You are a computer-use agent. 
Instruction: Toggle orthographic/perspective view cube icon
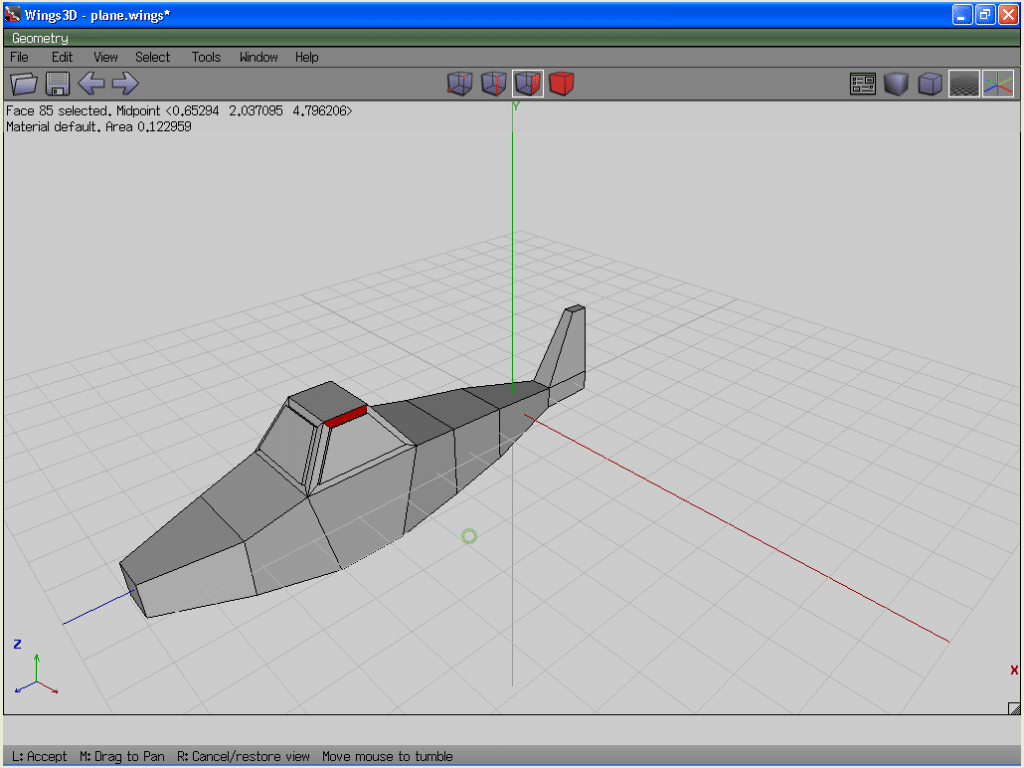click(930, 84)
